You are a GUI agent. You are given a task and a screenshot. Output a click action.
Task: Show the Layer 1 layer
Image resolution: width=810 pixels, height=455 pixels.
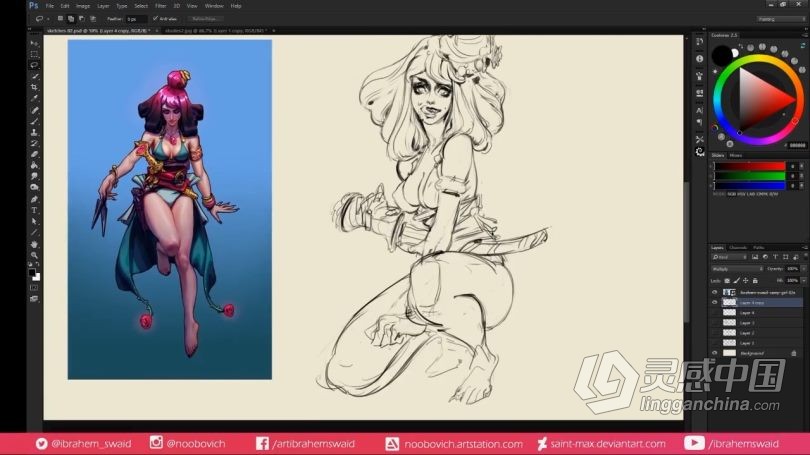(x=715, y=343)
